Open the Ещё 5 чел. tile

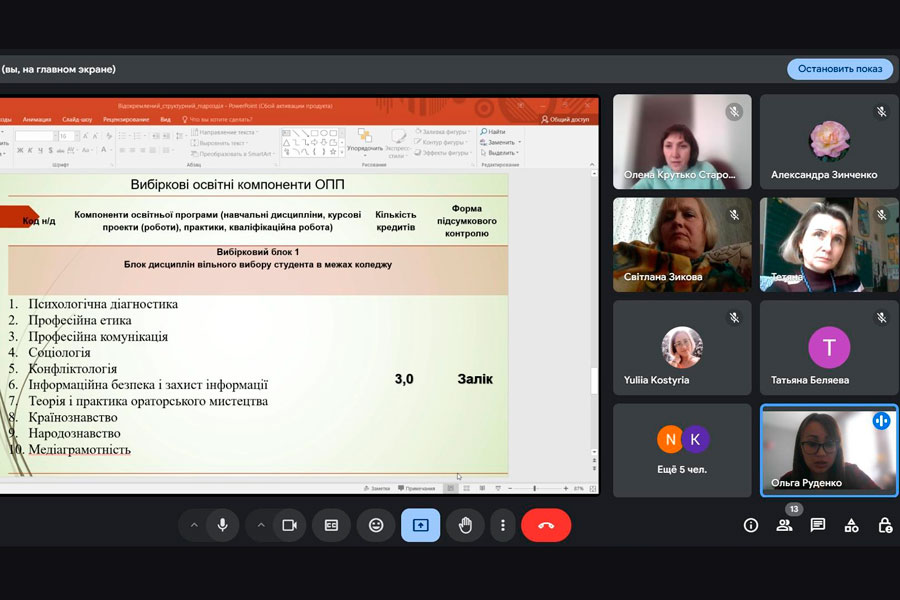coord(682,450)
